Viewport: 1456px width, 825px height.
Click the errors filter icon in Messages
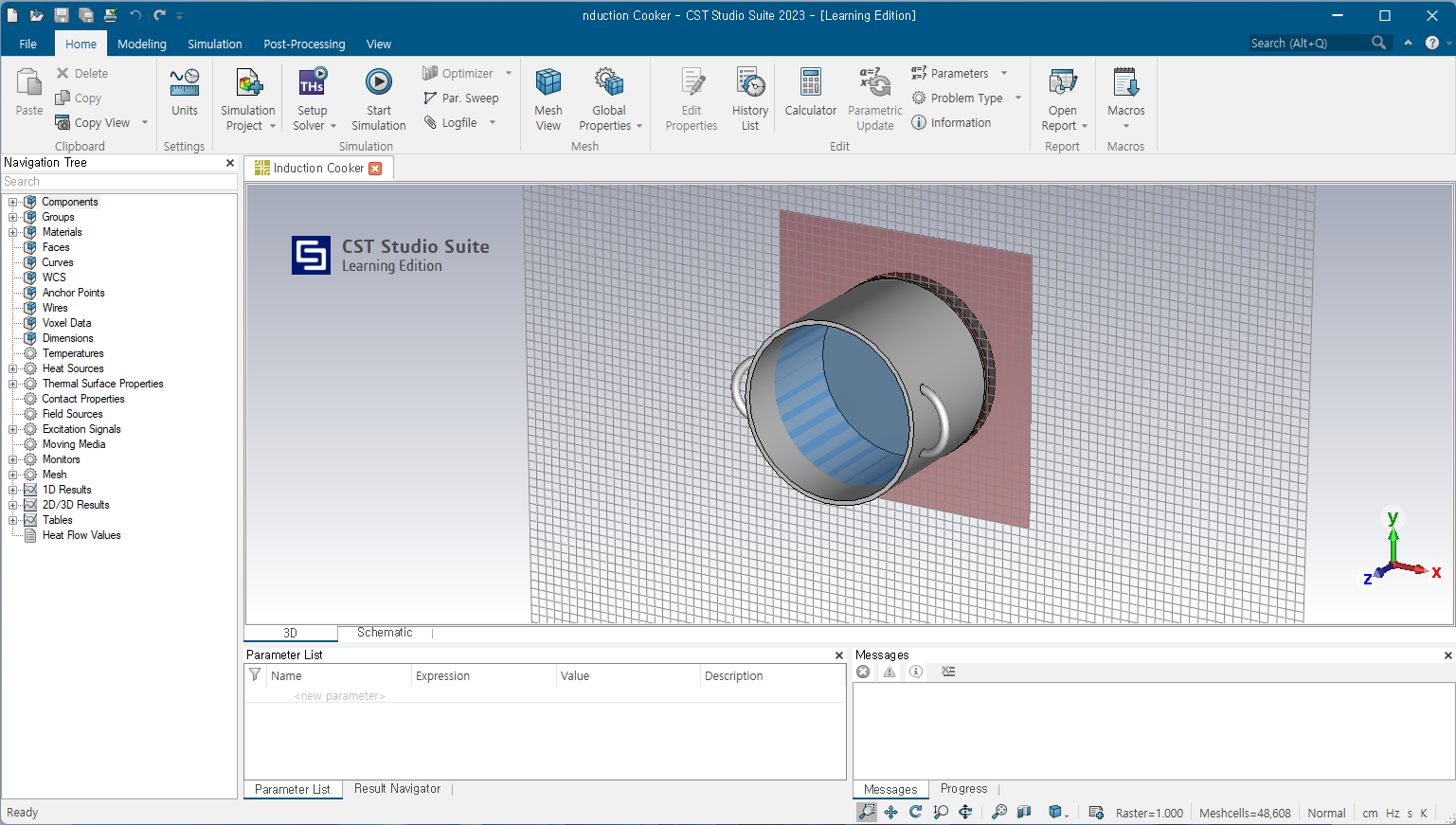[x=863, y=672]
